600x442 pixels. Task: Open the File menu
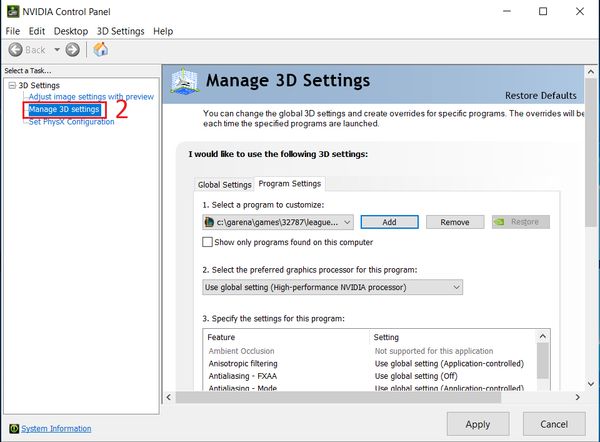point(13,31)
